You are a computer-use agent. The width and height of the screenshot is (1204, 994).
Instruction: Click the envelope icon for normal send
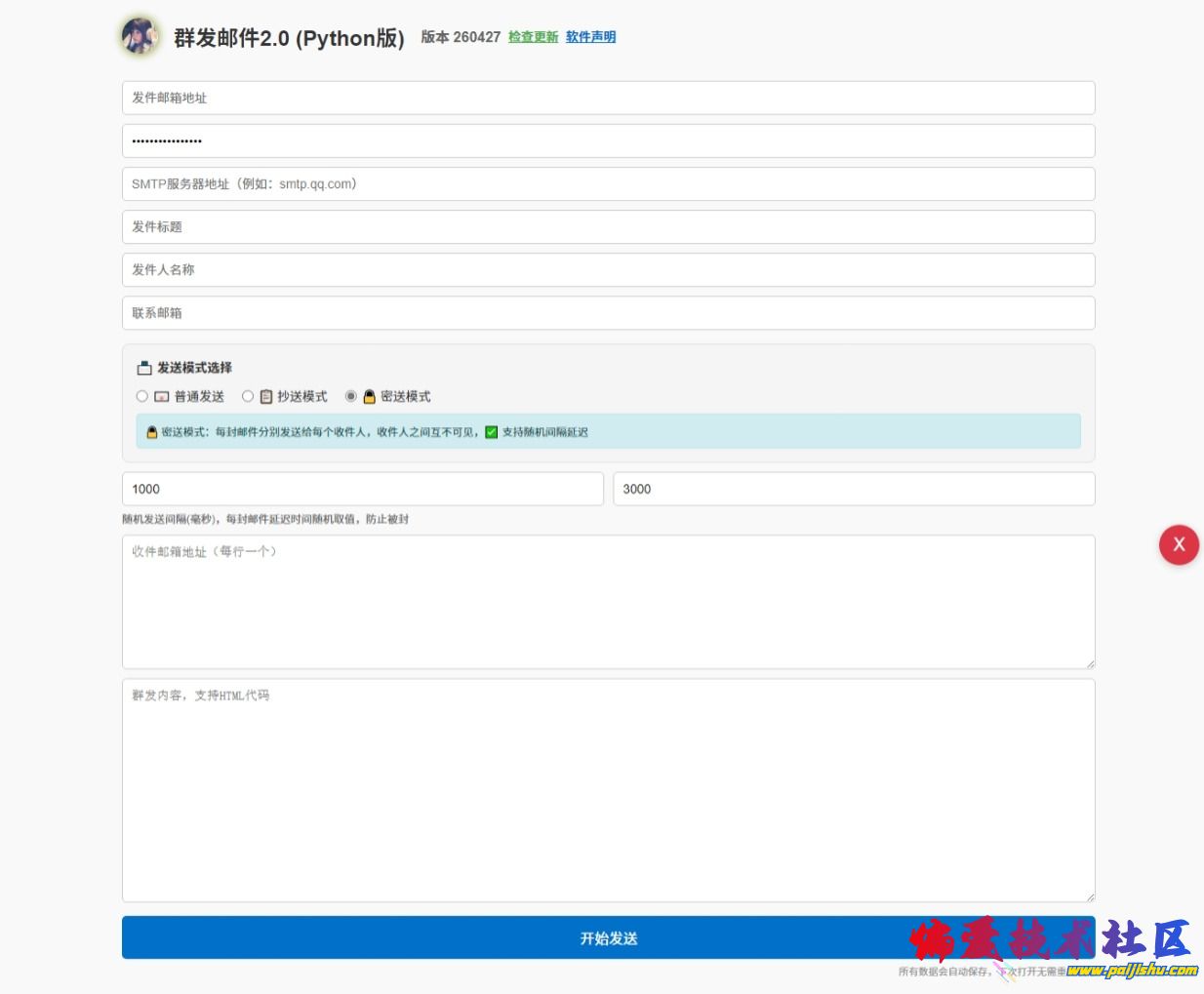pyautogui.click(x=162, y=397)
